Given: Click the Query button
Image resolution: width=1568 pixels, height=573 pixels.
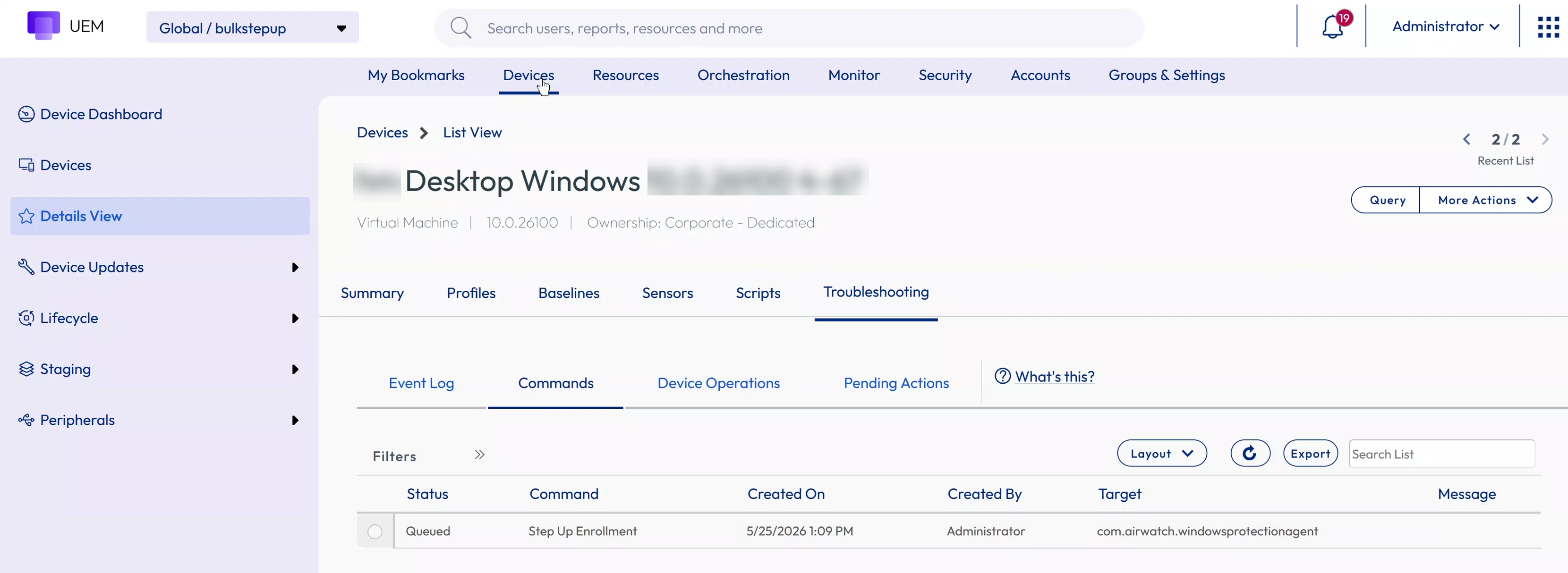Looking at the screenshot, I should (1387, 200).
